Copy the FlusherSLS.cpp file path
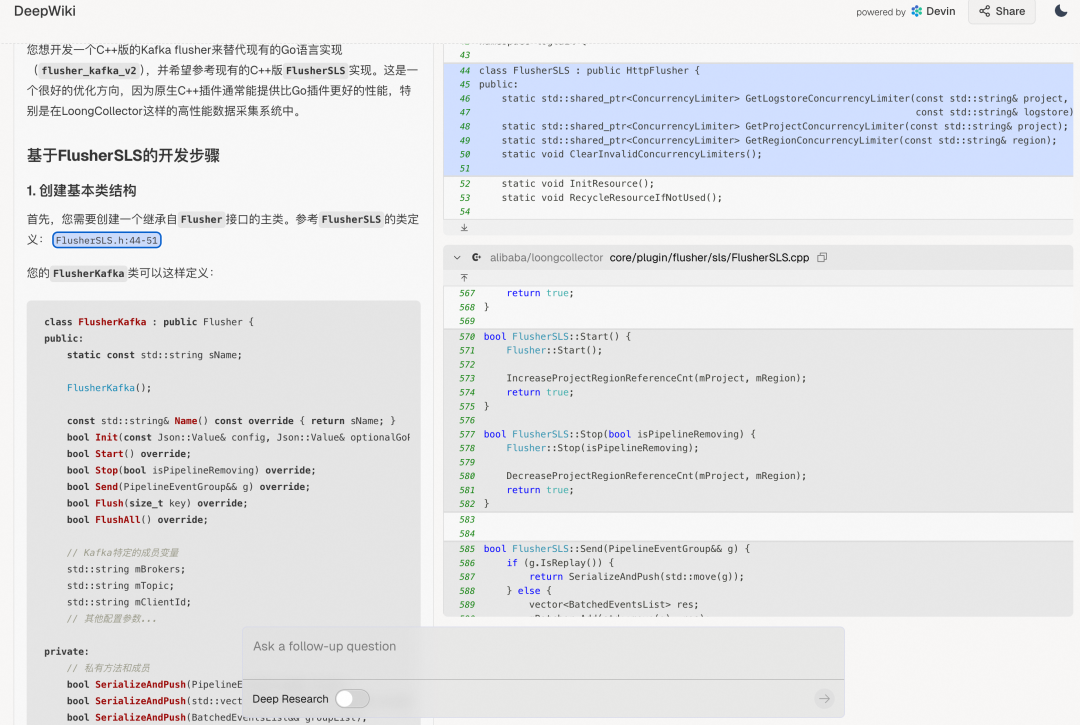Image resolution: width=1080 pixels, height=725 pixels. (822, 258)
